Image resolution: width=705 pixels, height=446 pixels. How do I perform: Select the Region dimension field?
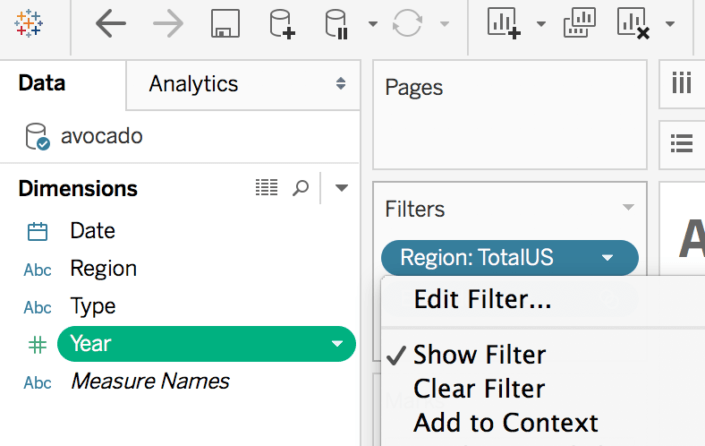(x=103, y=268)
